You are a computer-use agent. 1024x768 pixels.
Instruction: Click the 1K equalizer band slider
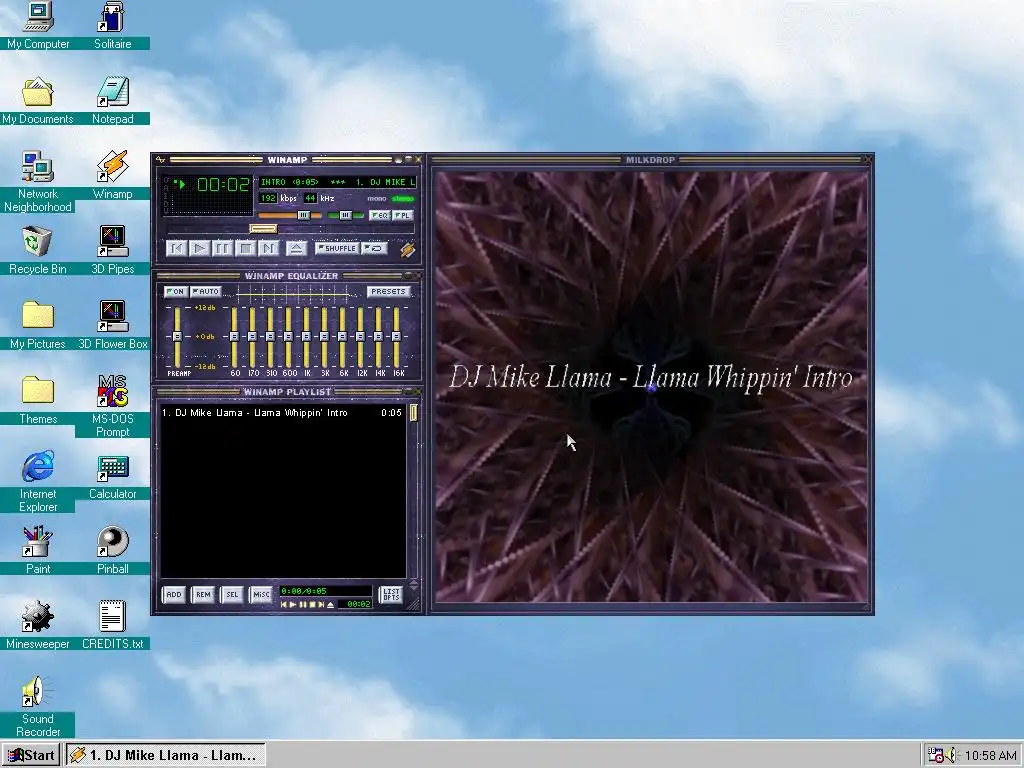point(306,336)
